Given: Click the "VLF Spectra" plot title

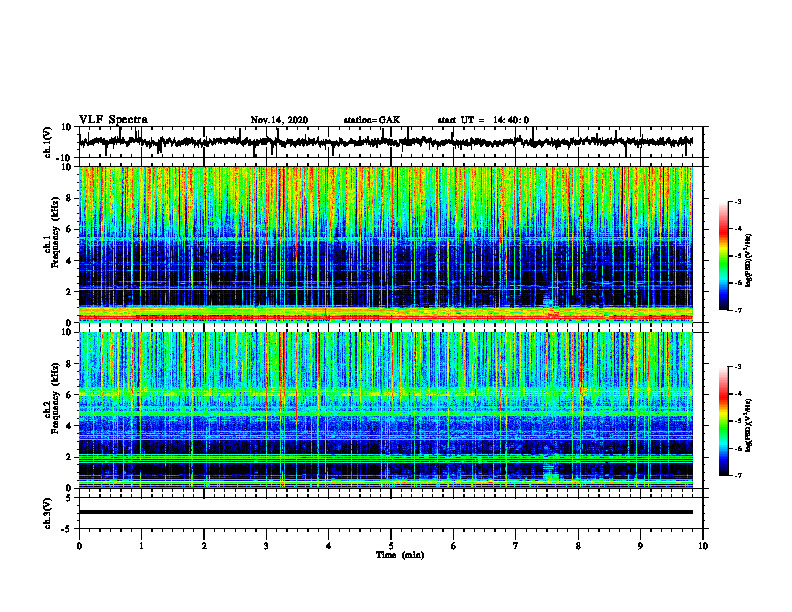Looking at the screenshot, I should pyautogui.click(x=113, y=120).
